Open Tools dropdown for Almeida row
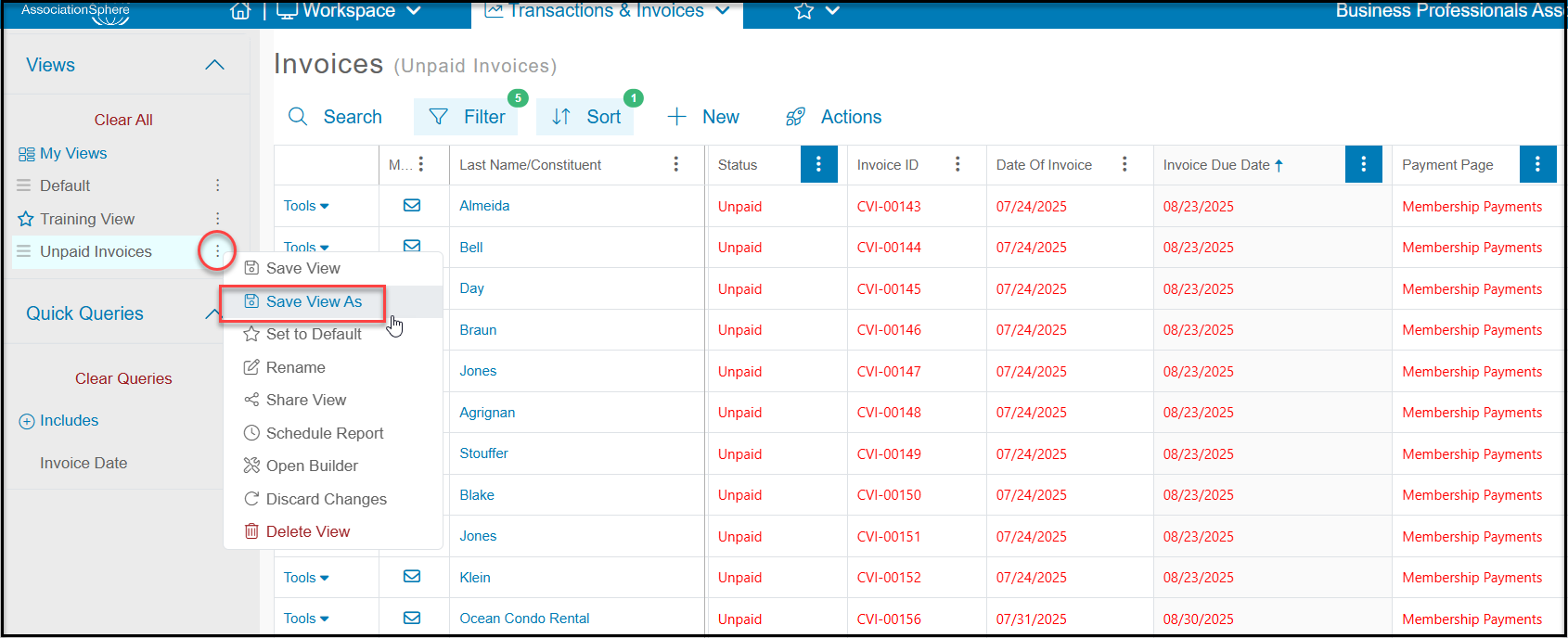1568x638 pixels. pyautogui.click(x=306, y=206)
